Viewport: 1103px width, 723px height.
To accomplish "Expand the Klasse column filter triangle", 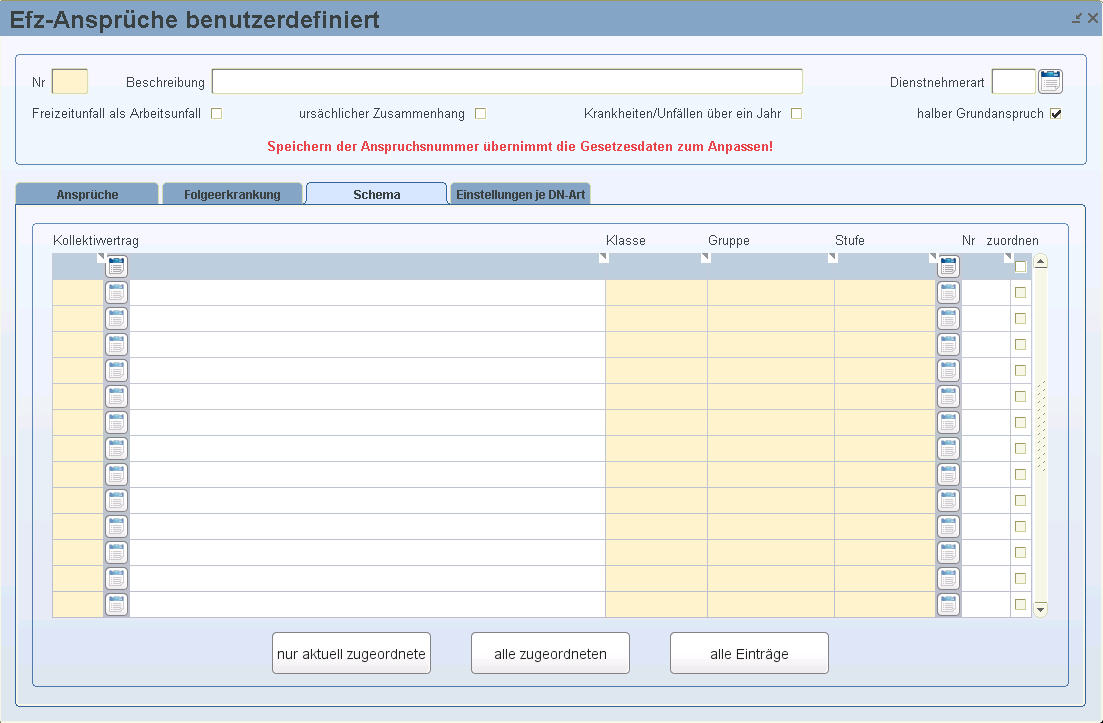I will [603, 258].
